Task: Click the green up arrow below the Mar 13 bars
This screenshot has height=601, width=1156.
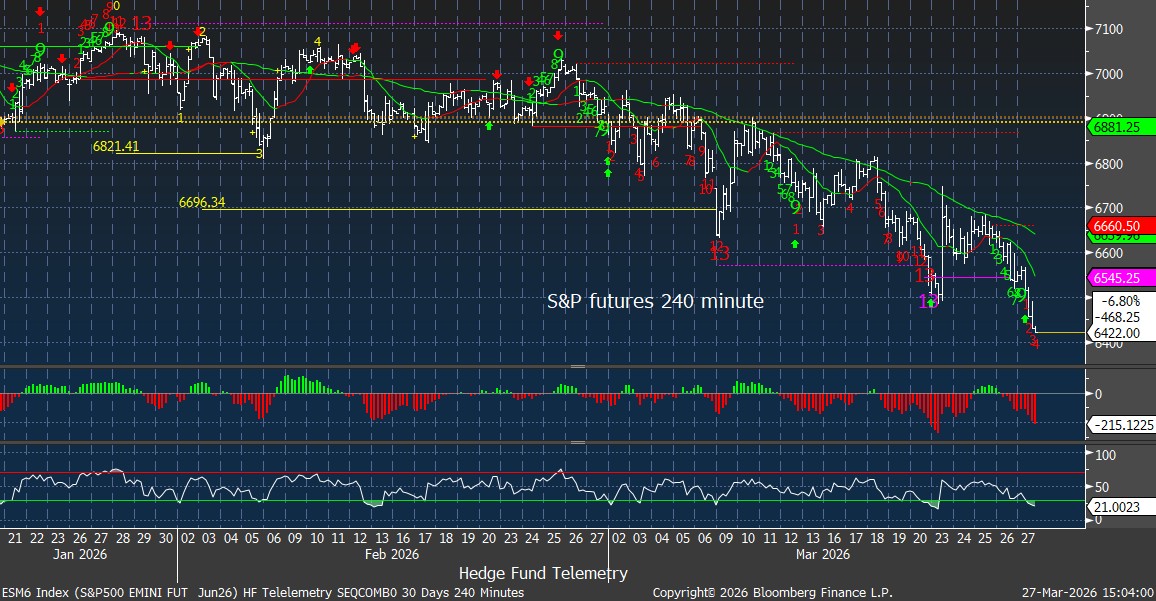Action: point(794,244)
